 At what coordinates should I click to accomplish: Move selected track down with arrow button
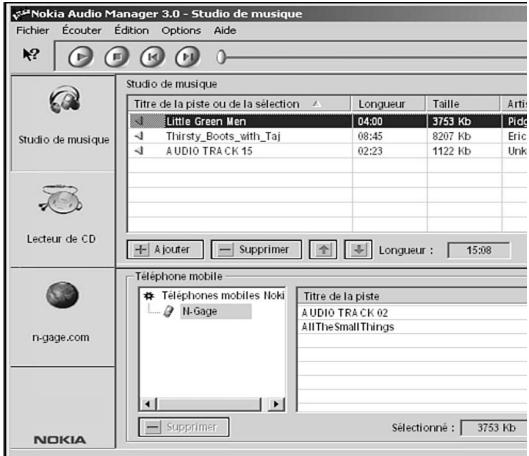pos(358,250)
